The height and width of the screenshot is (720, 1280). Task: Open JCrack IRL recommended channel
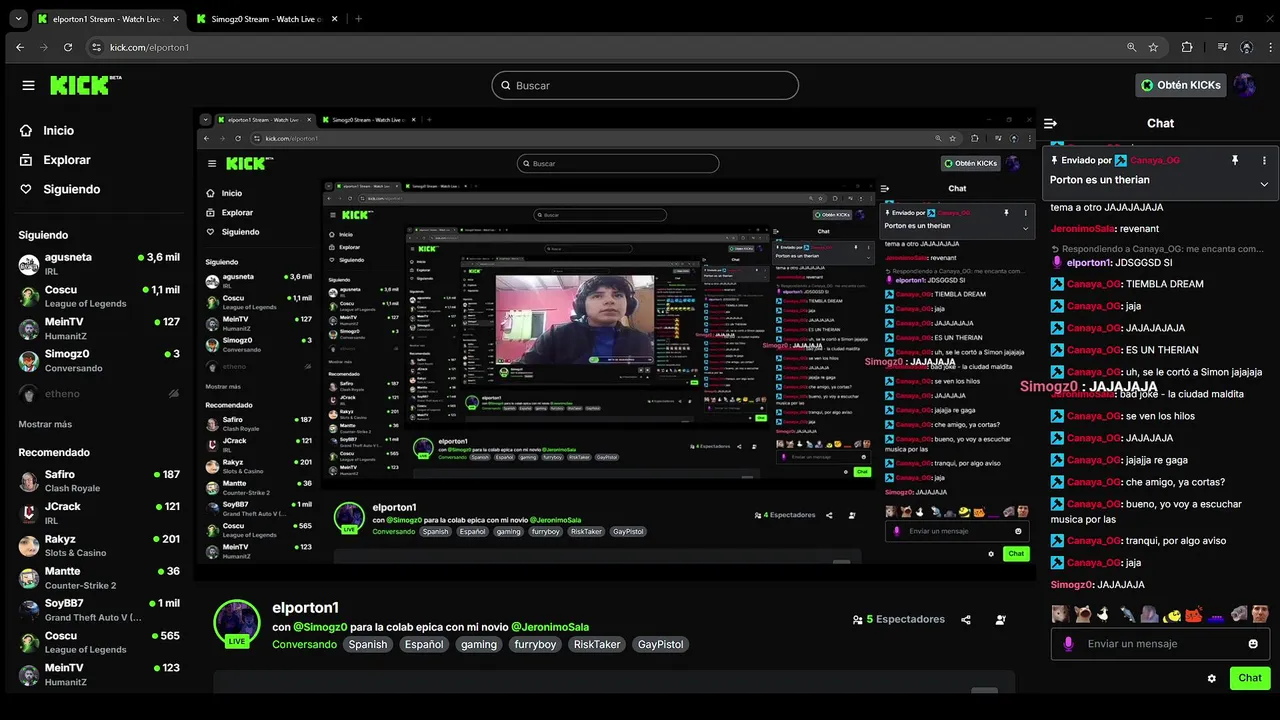pos(99,513)
